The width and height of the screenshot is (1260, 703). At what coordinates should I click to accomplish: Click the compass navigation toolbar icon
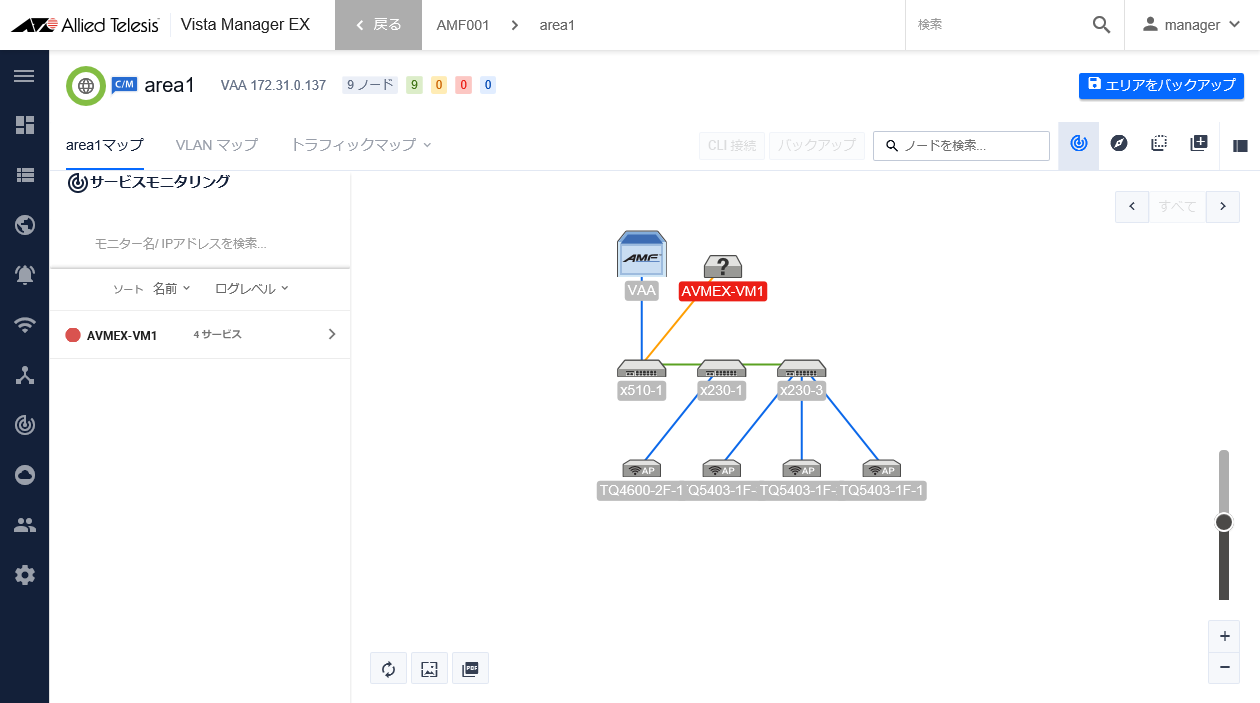1119,144
